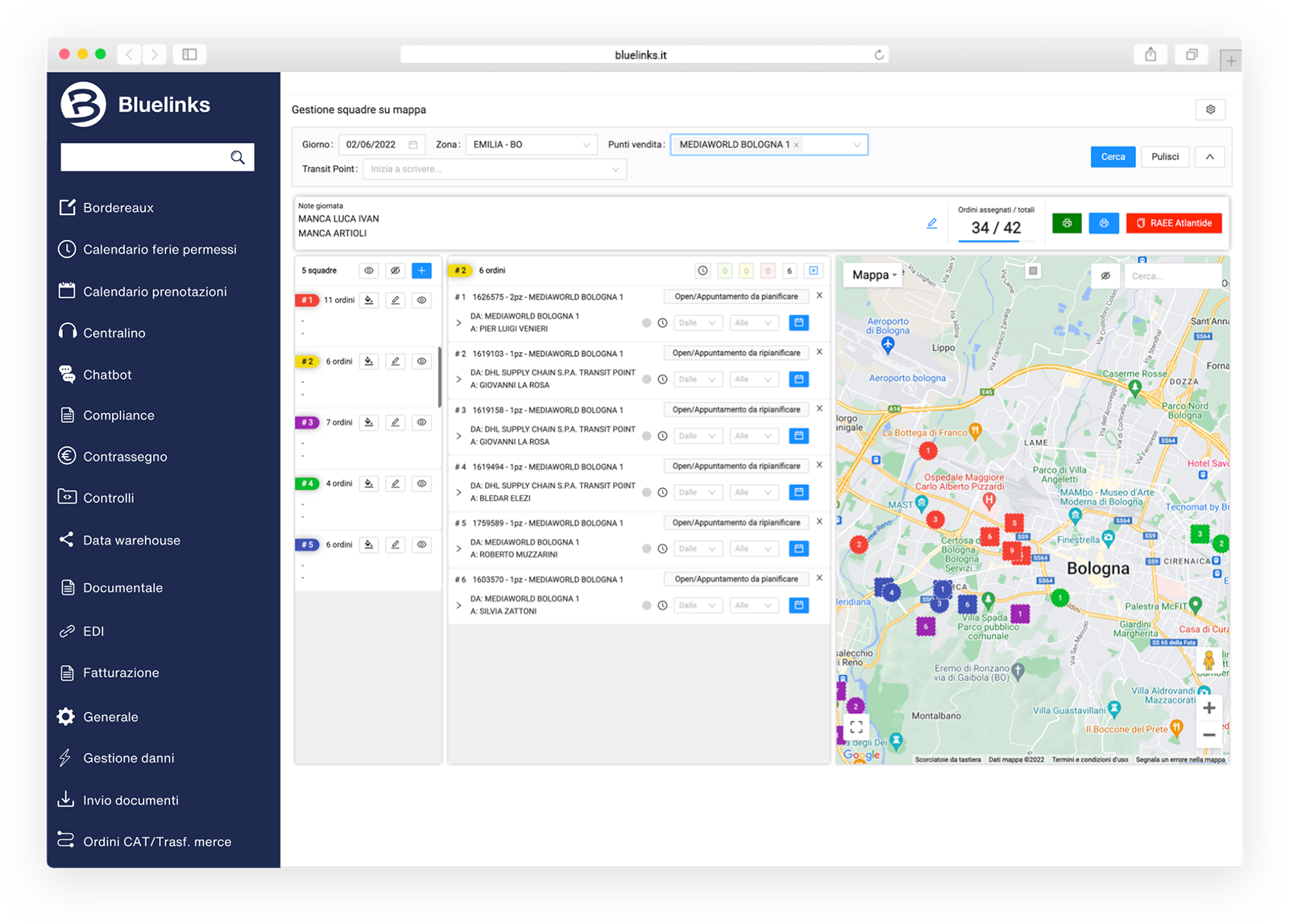Click fill-color icon for squadra #1
Viewport: 1289px width, 924px height.
(x=369, y=300)
